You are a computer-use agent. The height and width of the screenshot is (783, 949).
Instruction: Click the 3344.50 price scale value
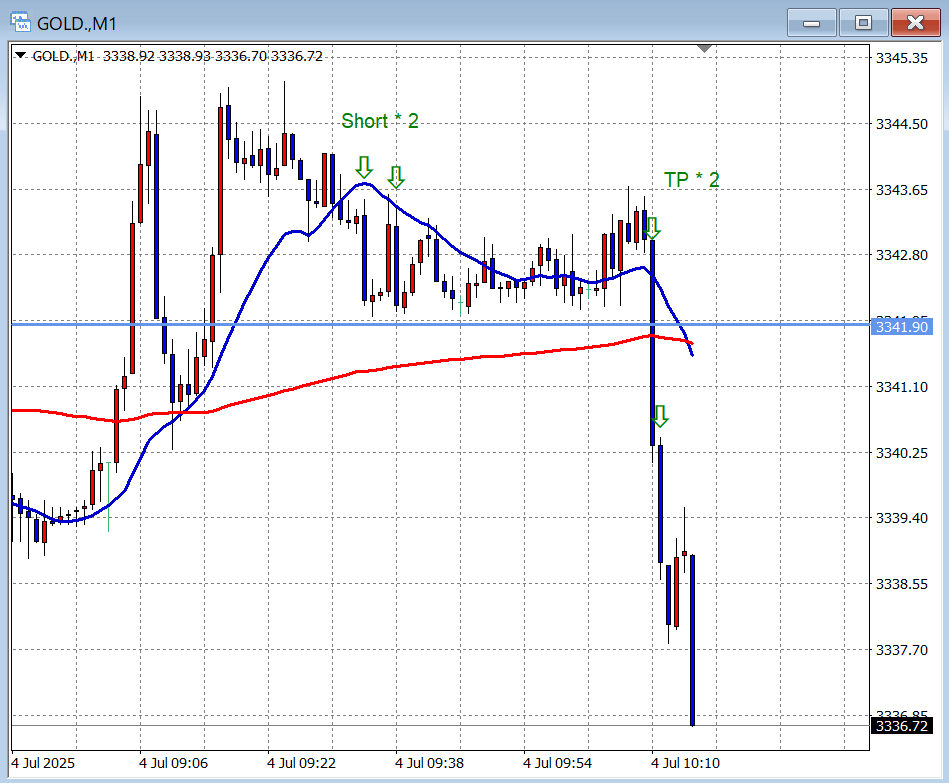coord(902,124)
